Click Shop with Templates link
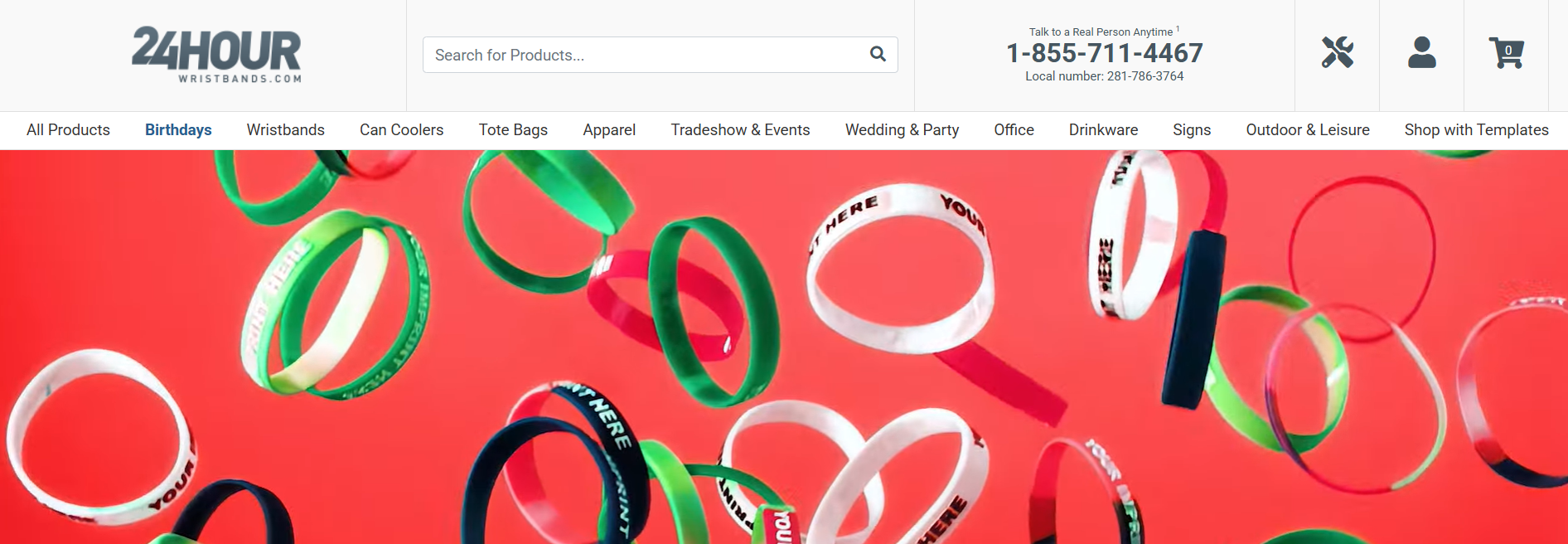Image resolution: width=1568 pixels, height=544 pixels. pyautogui.click(x=1477, y=130)
